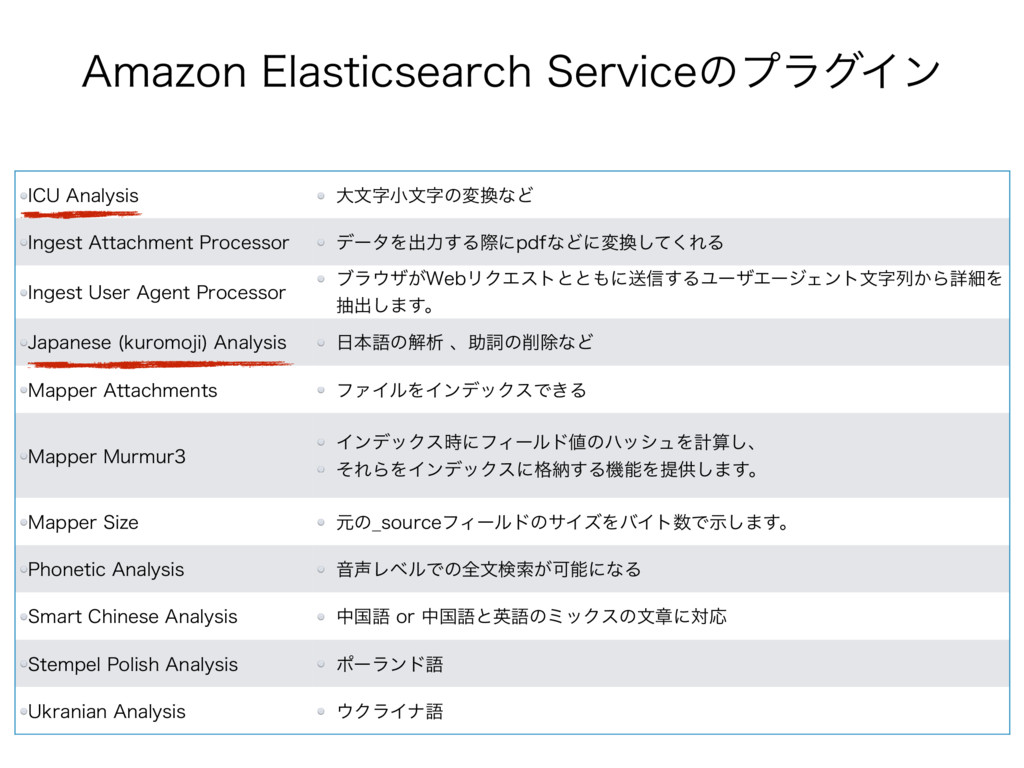Image resolution: width=1024 pixels, height=768 pixels.
Task: Click the Phonetic Analysis entry
Action: point(106,569)
